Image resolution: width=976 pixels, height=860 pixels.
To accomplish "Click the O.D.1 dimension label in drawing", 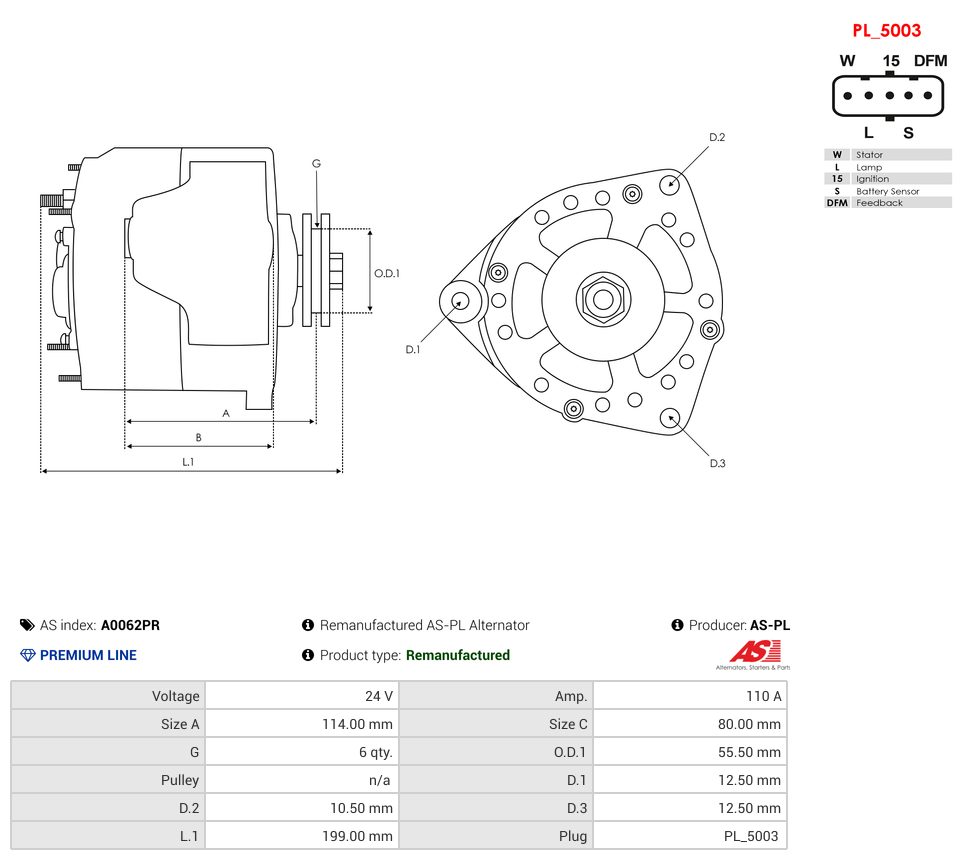I will (387, 273).
